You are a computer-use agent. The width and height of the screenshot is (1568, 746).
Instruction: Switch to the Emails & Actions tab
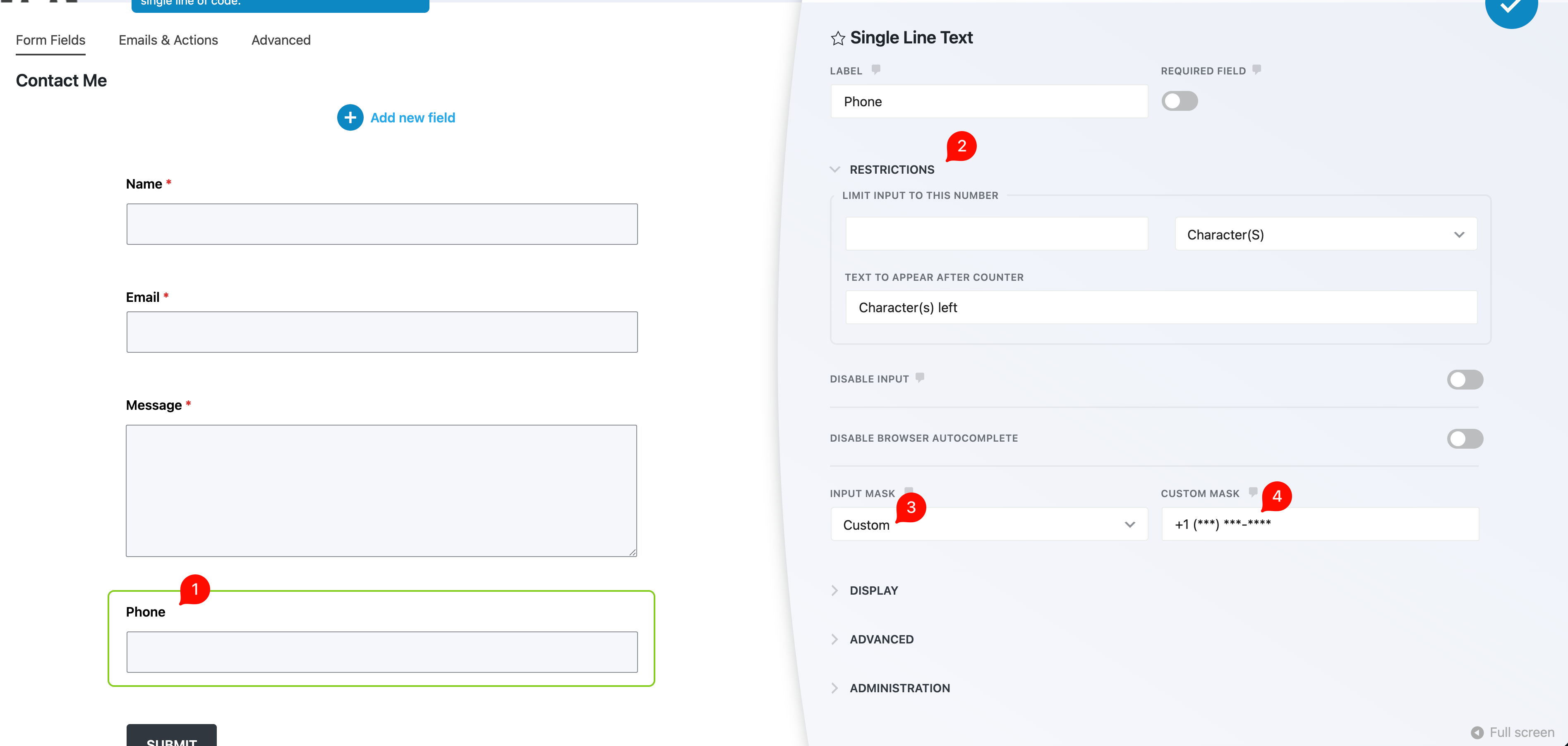coord(168,40)
